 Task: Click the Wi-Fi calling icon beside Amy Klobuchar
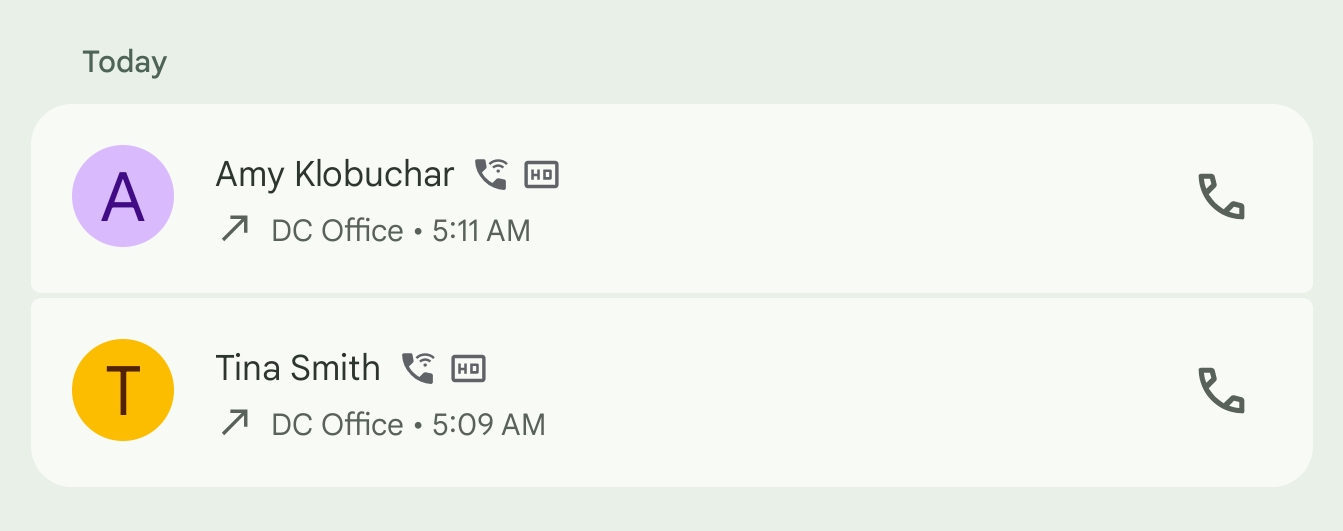[x=491, y=174]
